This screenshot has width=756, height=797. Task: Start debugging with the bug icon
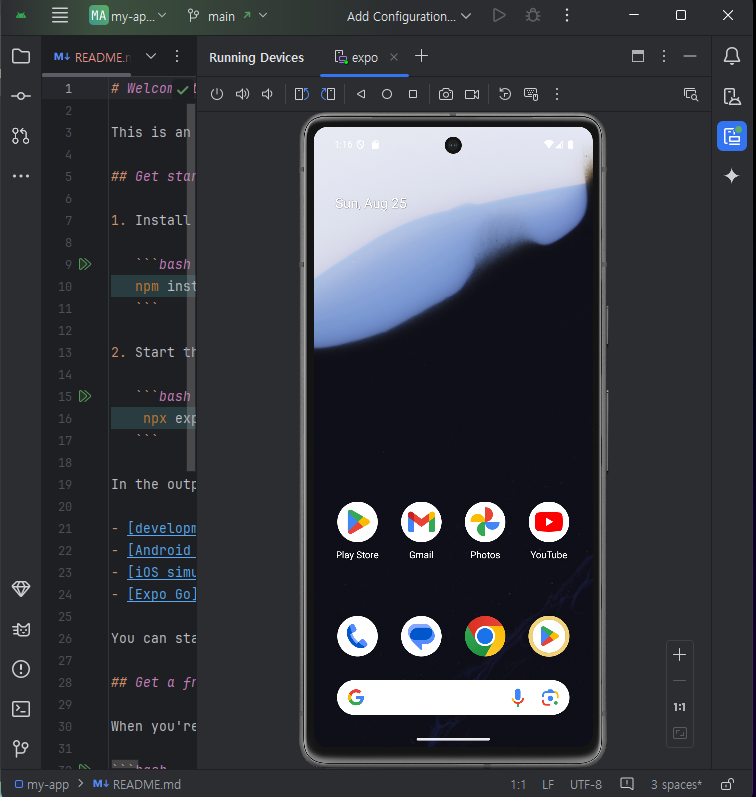click(x=533, y=15)
